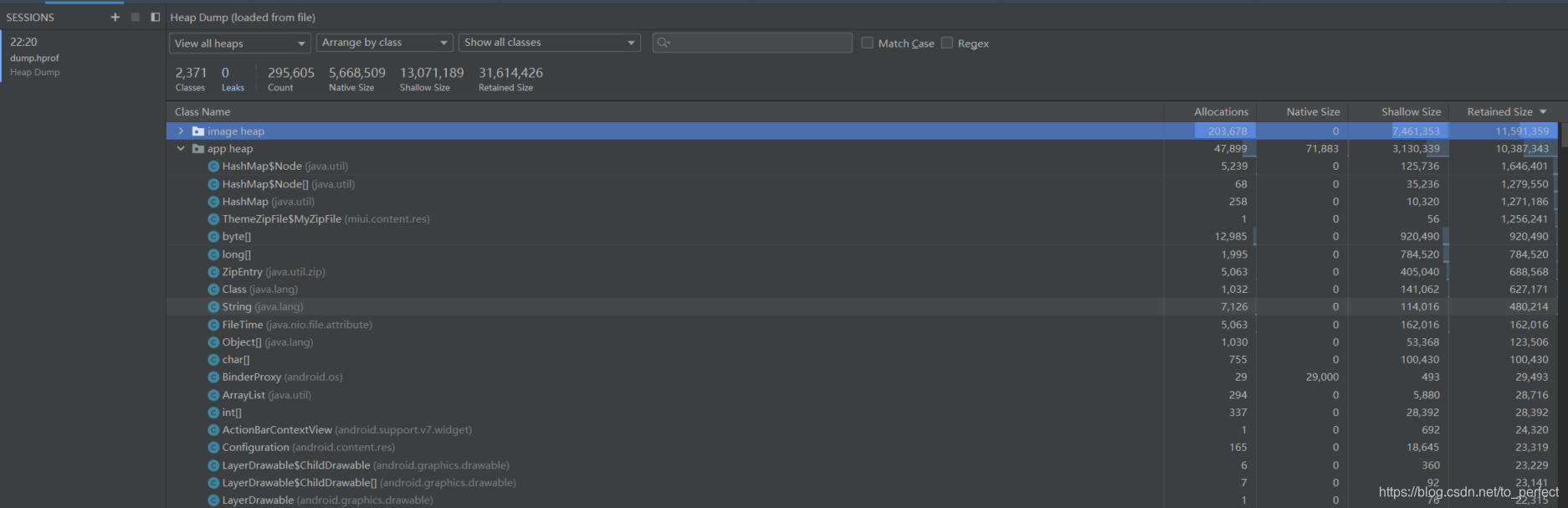1568x508 pixels.
Task: Click class icon next to String
Action: (x=213, y=307)
